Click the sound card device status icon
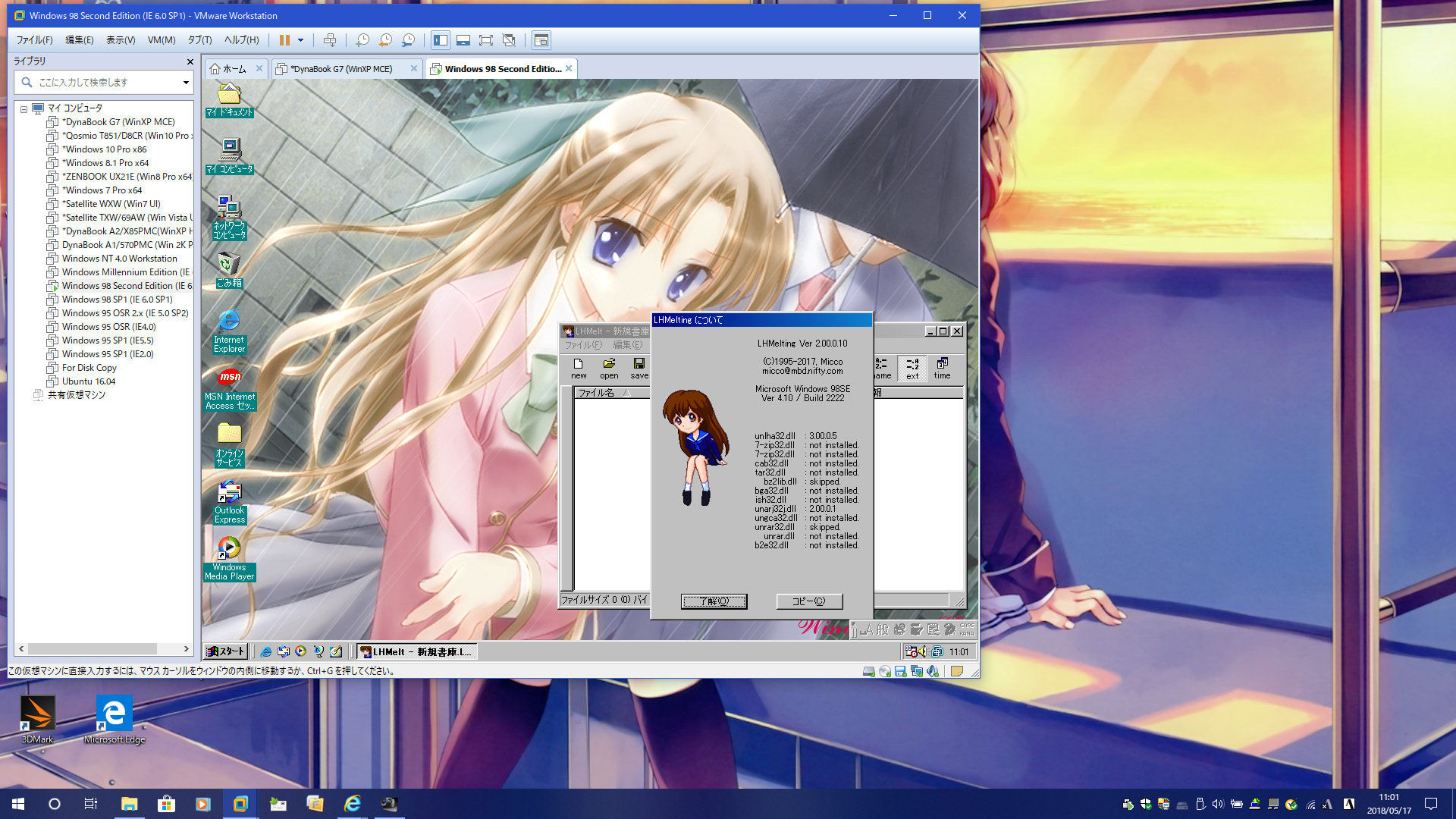 point(933,671)
